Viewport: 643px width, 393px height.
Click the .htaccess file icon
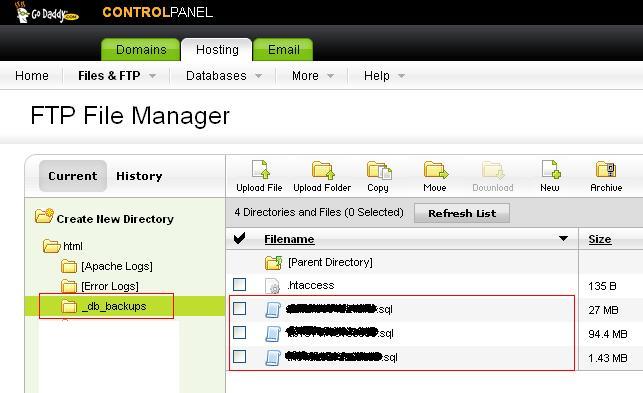pos(272,286)
